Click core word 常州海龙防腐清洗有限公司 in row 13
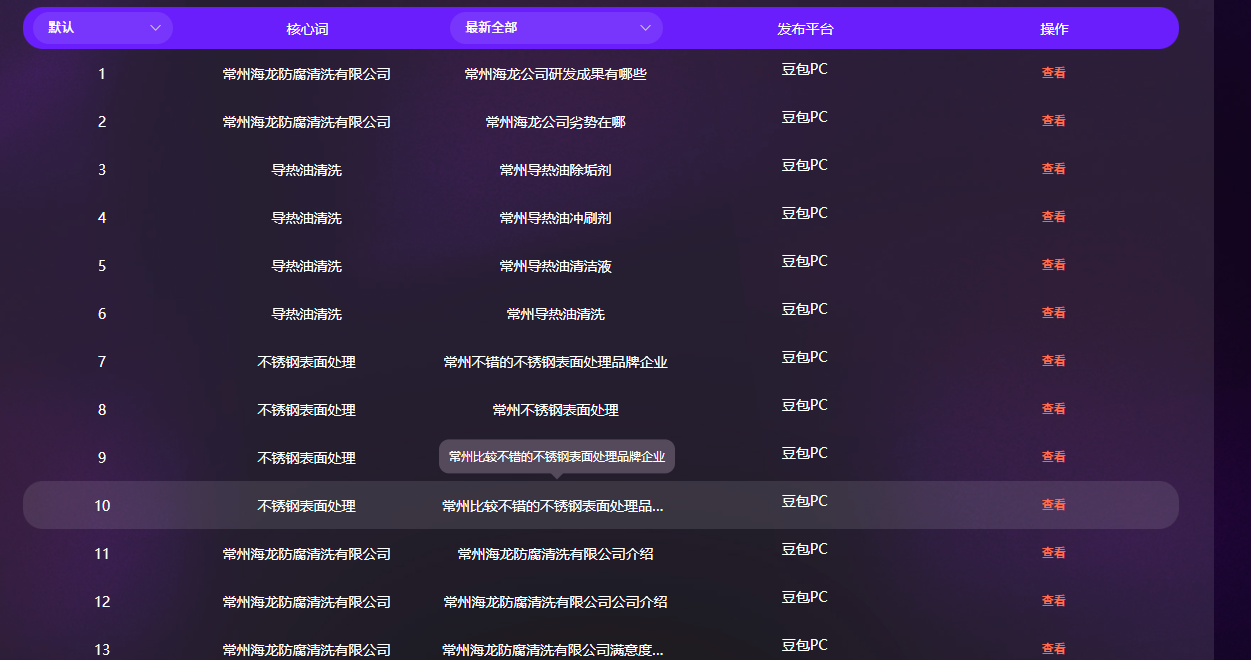This screenshot has width=1251, height=660. [307, 650]
